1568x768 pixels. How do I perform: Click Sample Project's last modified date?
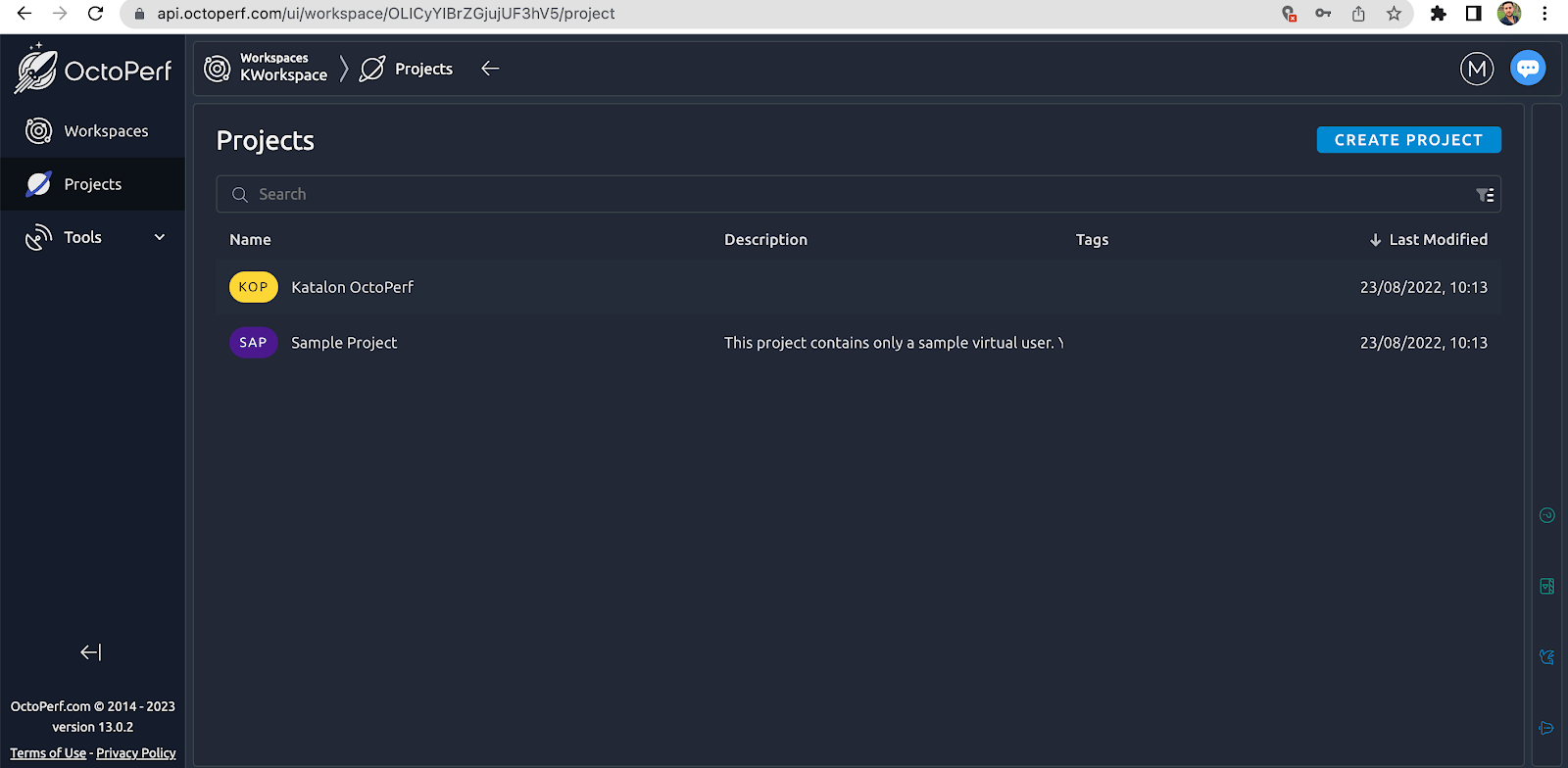(x=1424, y=343)
